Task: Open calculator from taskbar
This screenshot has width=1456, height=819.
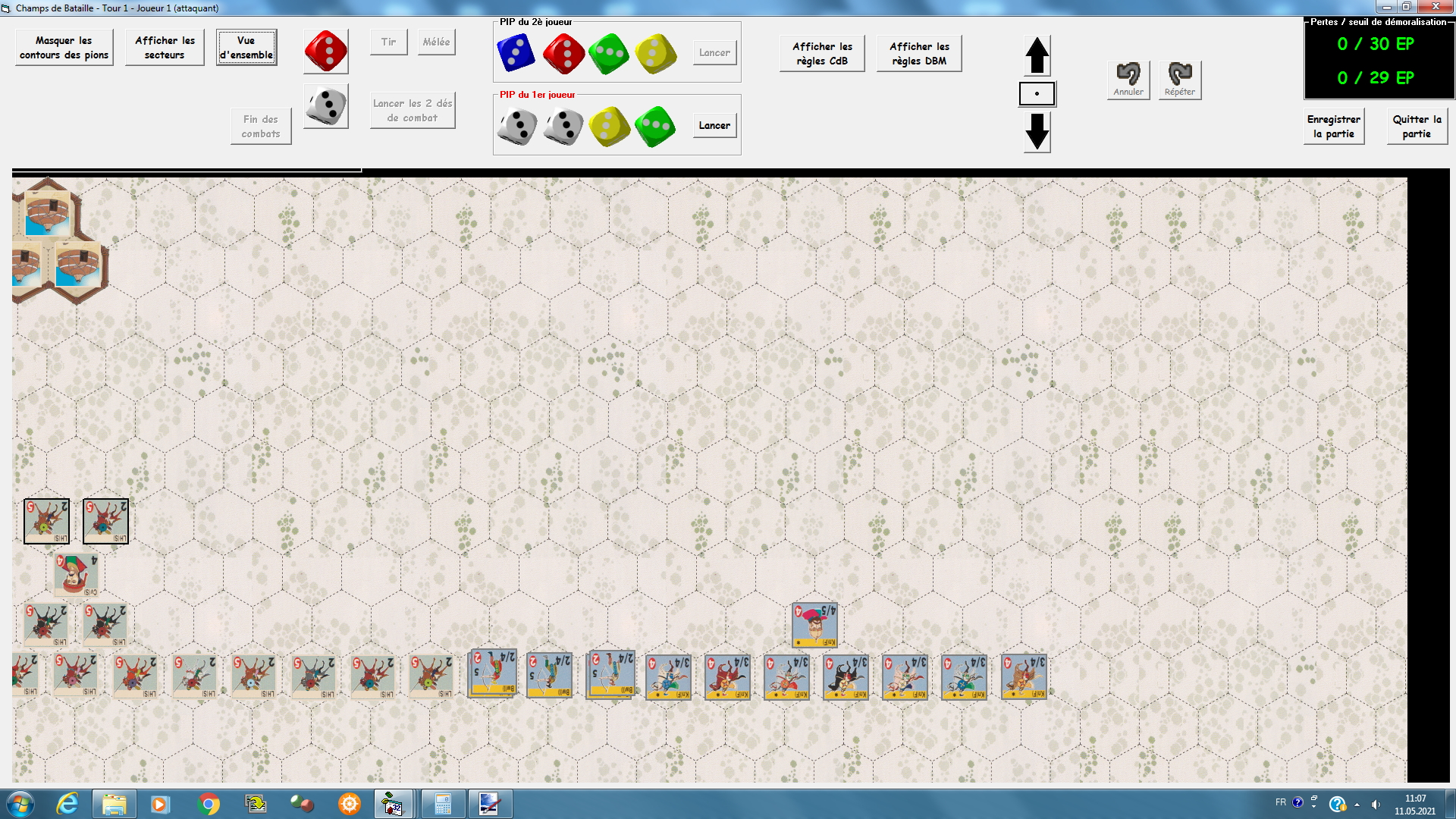Action: (443, 804)
